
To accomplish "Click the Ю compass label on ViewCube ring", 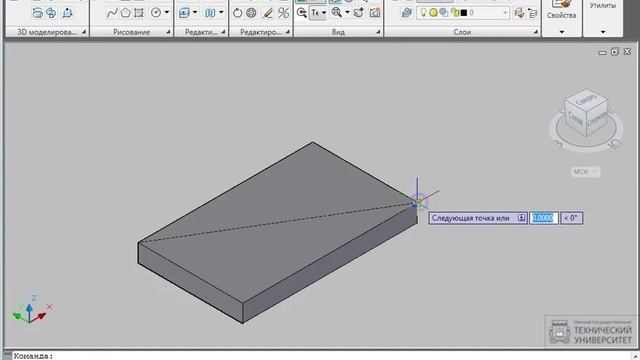I will (616, 144).
